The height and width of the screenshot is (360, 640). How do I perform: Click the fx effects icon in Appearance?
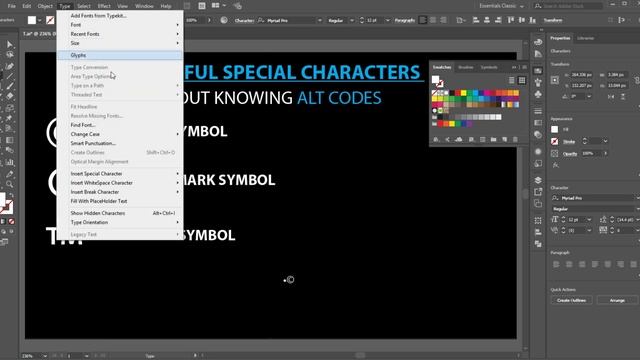point(555,165)
